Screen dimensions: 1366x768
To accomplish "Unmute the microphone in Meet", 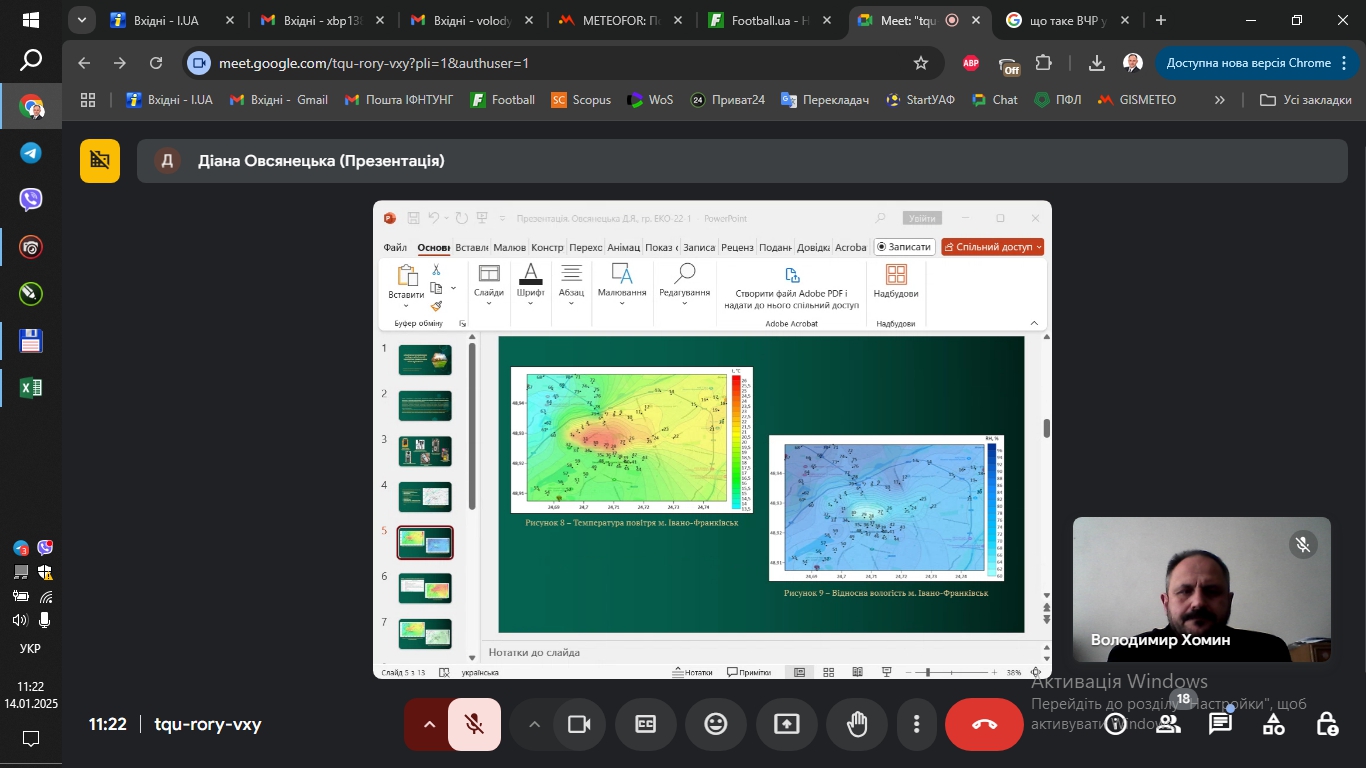I will (x=474, y=724).
